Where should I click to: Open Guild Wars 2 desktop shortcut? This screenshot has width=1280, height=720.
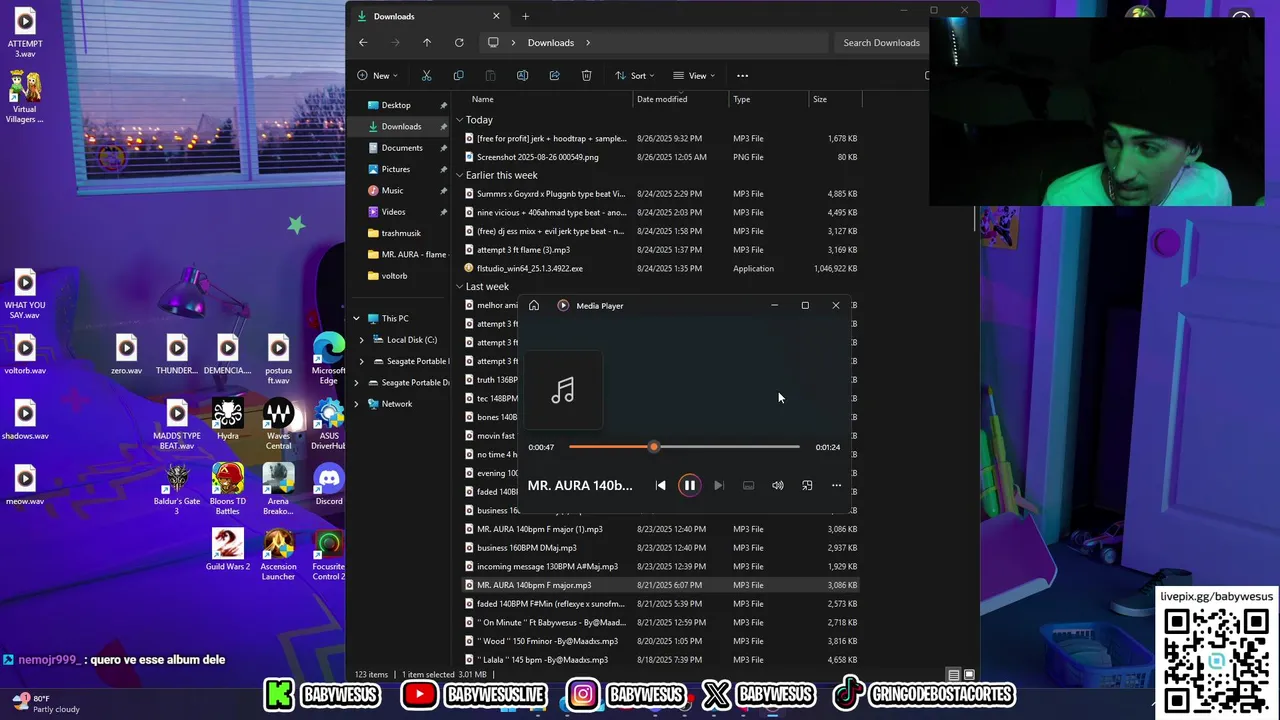(x=227, y=550)
